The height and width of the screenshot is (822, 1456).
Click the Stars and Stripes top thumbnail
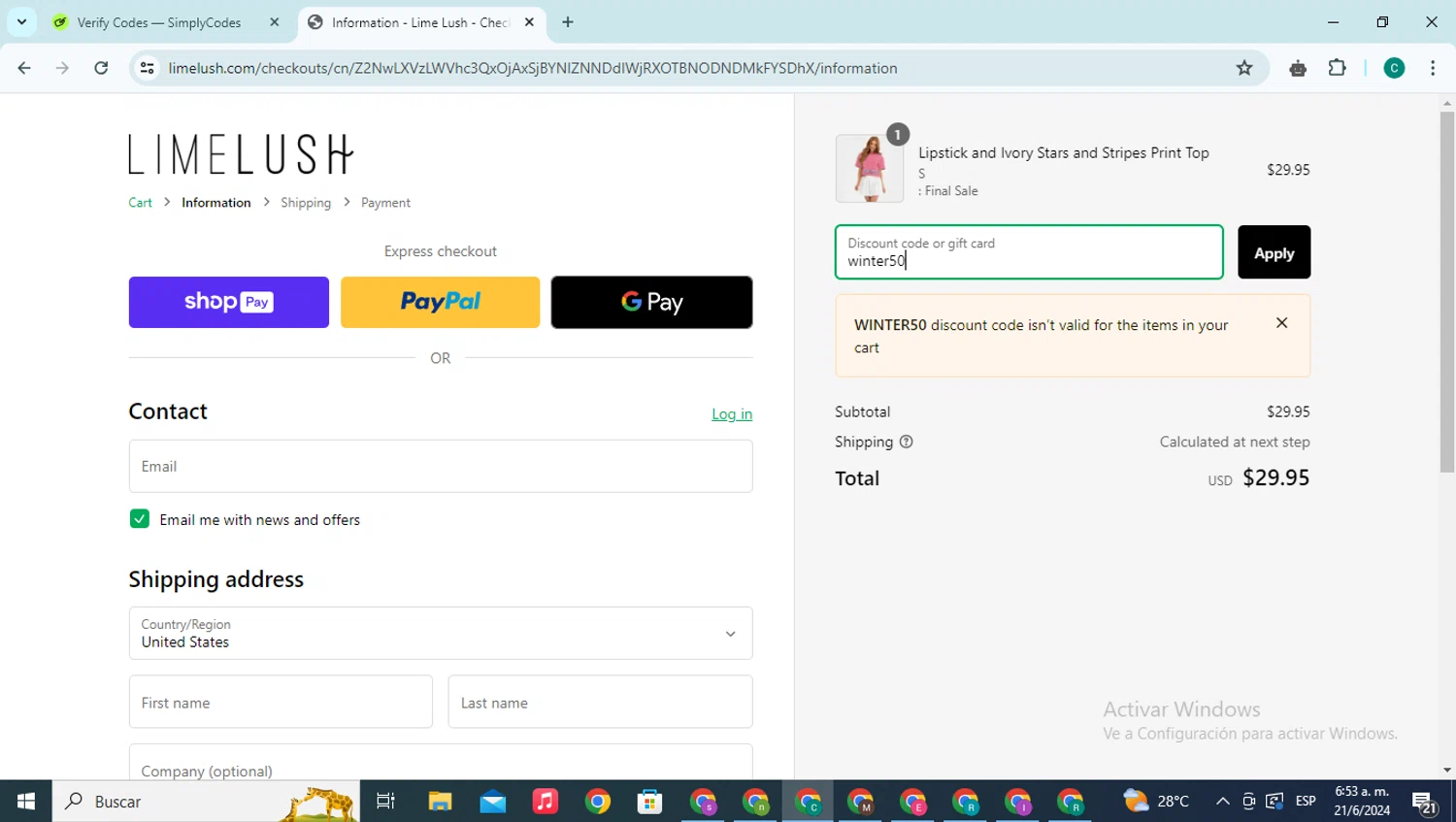pos(870,168)
